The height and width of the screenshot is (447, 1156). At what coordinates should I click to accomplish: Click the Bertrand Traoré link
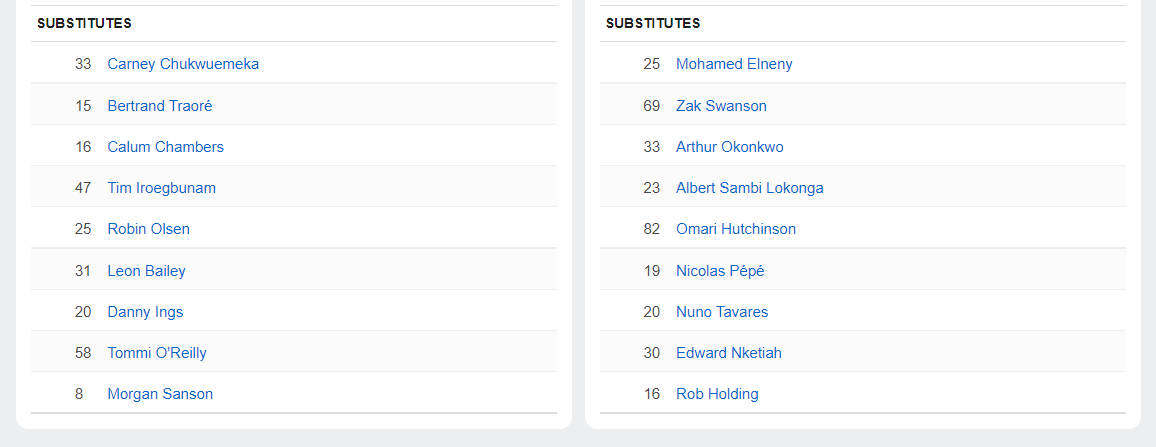[x=160, y=105]
